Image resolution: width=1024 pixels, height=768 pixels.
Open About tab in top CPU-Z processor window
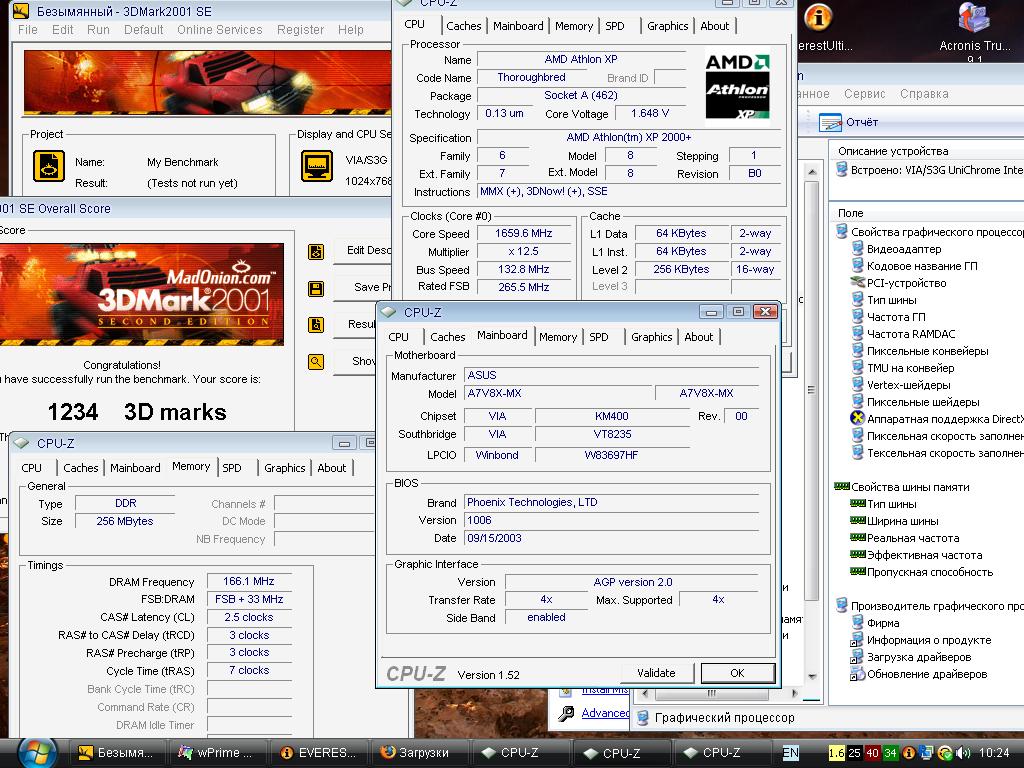point(714,26)
